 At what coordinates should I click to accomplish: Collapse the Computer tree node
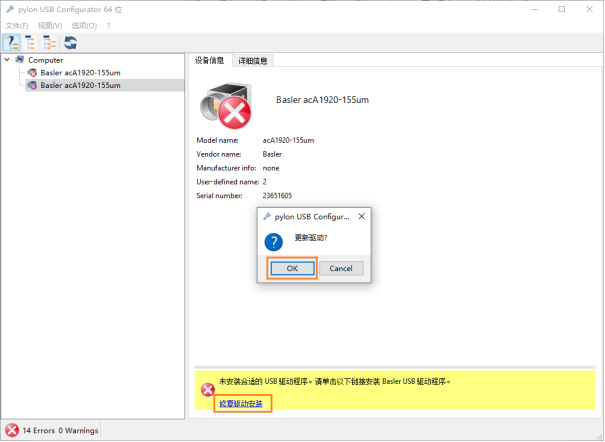tap(7, 60)
